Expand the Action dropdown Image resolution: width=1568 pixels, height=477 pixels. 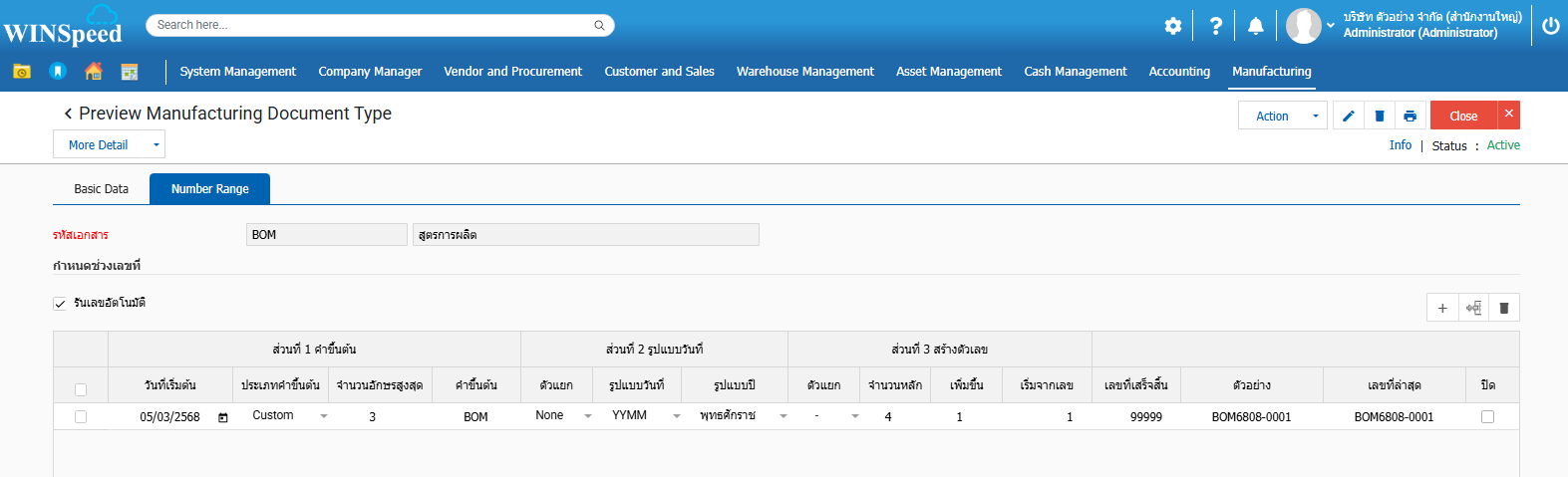[x=1282, y=116]
